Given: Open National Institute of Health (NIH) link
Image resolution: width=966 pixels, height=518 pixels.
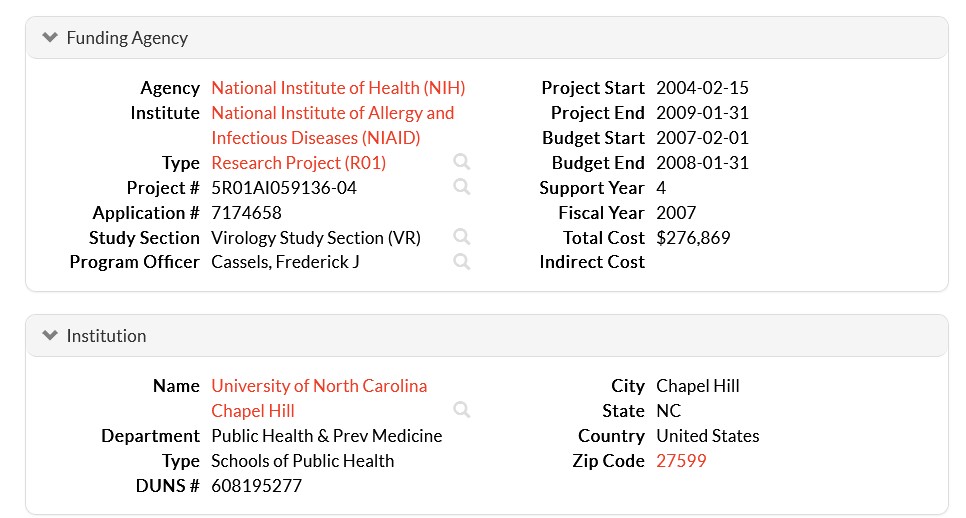Looking at the screenshot, I should pyautogui.click(x=338, y=88).
